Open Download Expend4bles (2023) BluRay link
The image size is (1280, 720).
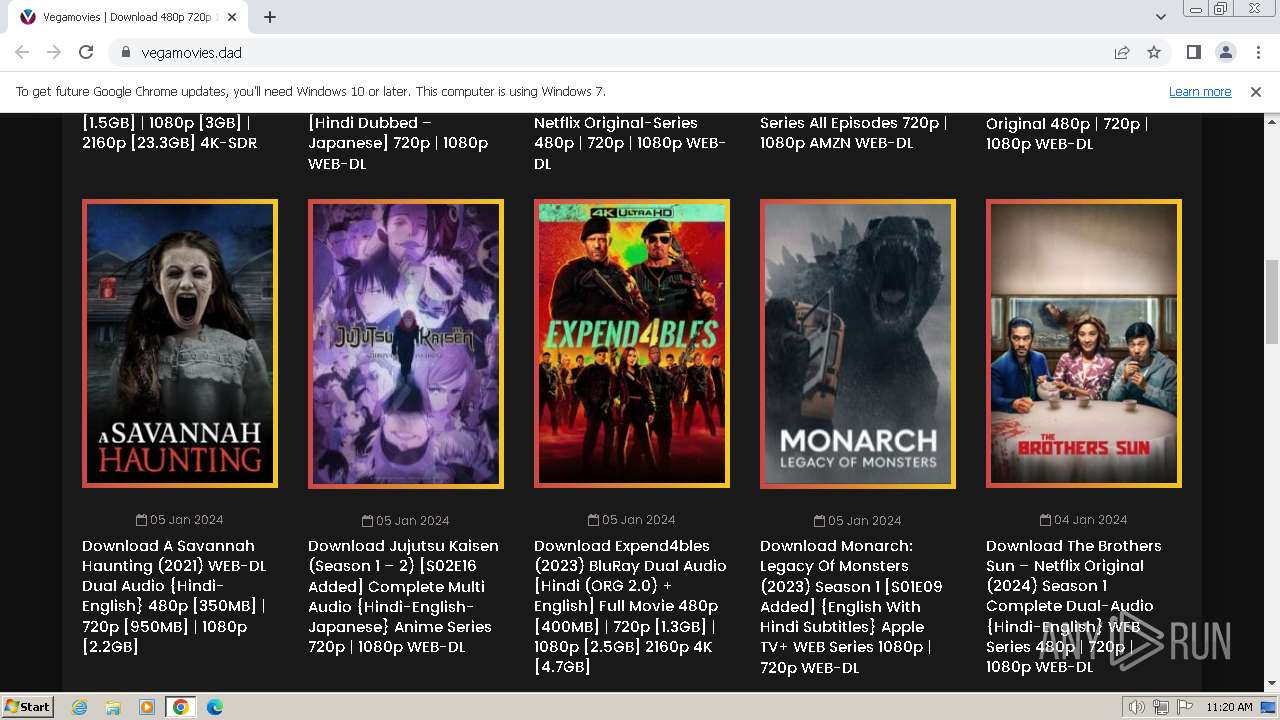click(630, 606)
